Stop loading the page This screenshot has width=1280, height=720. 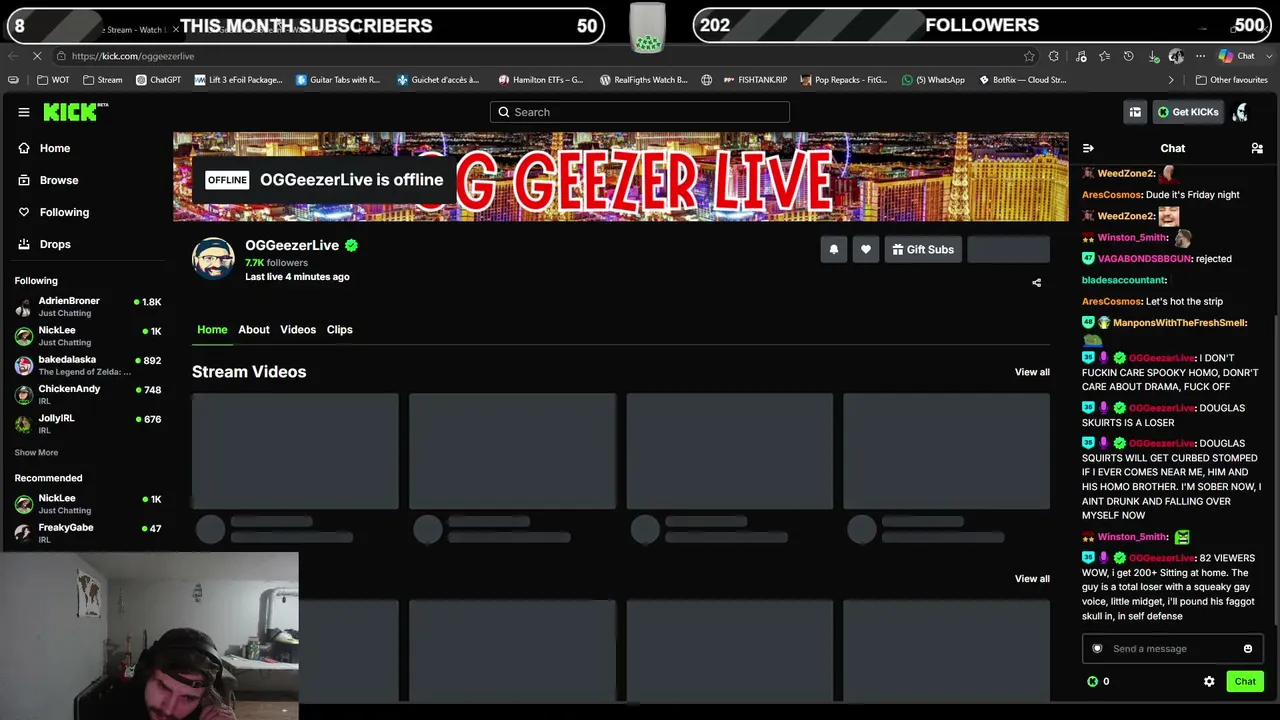click(38, 56)
